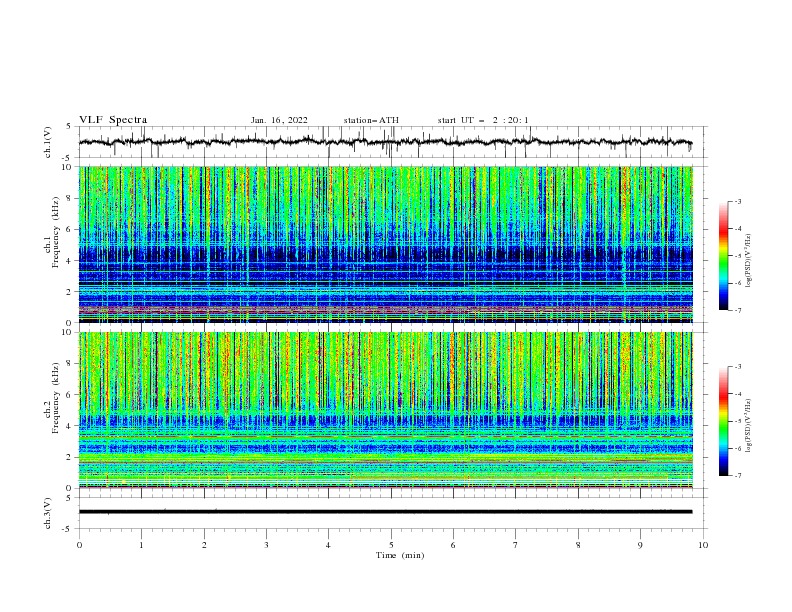
Task: Click the 'ch.1(V)' axis label
Action: pyautogui.click(x=48, y=142)
